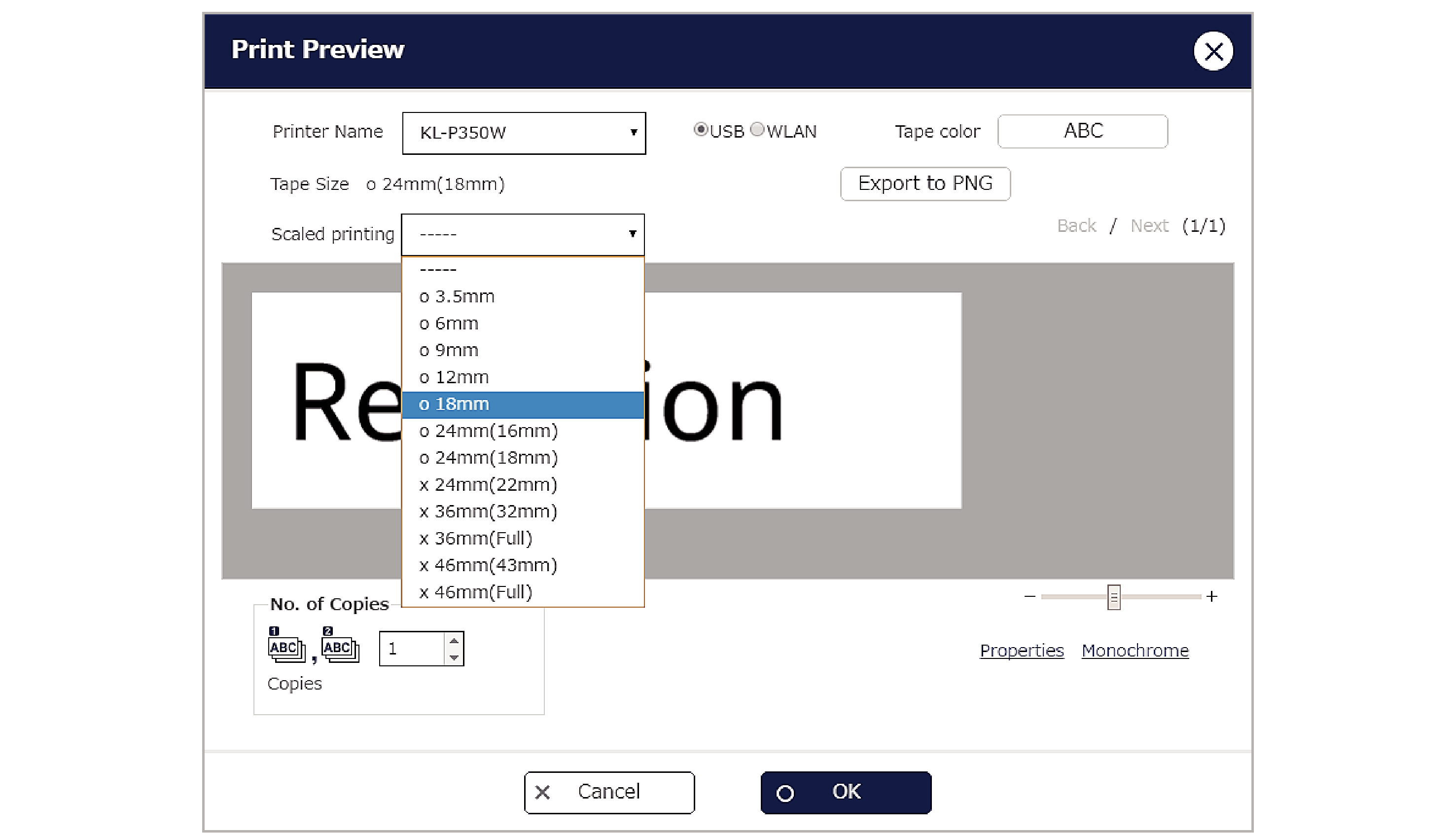Click the zoom in plus icon

tap(1212, 597)
